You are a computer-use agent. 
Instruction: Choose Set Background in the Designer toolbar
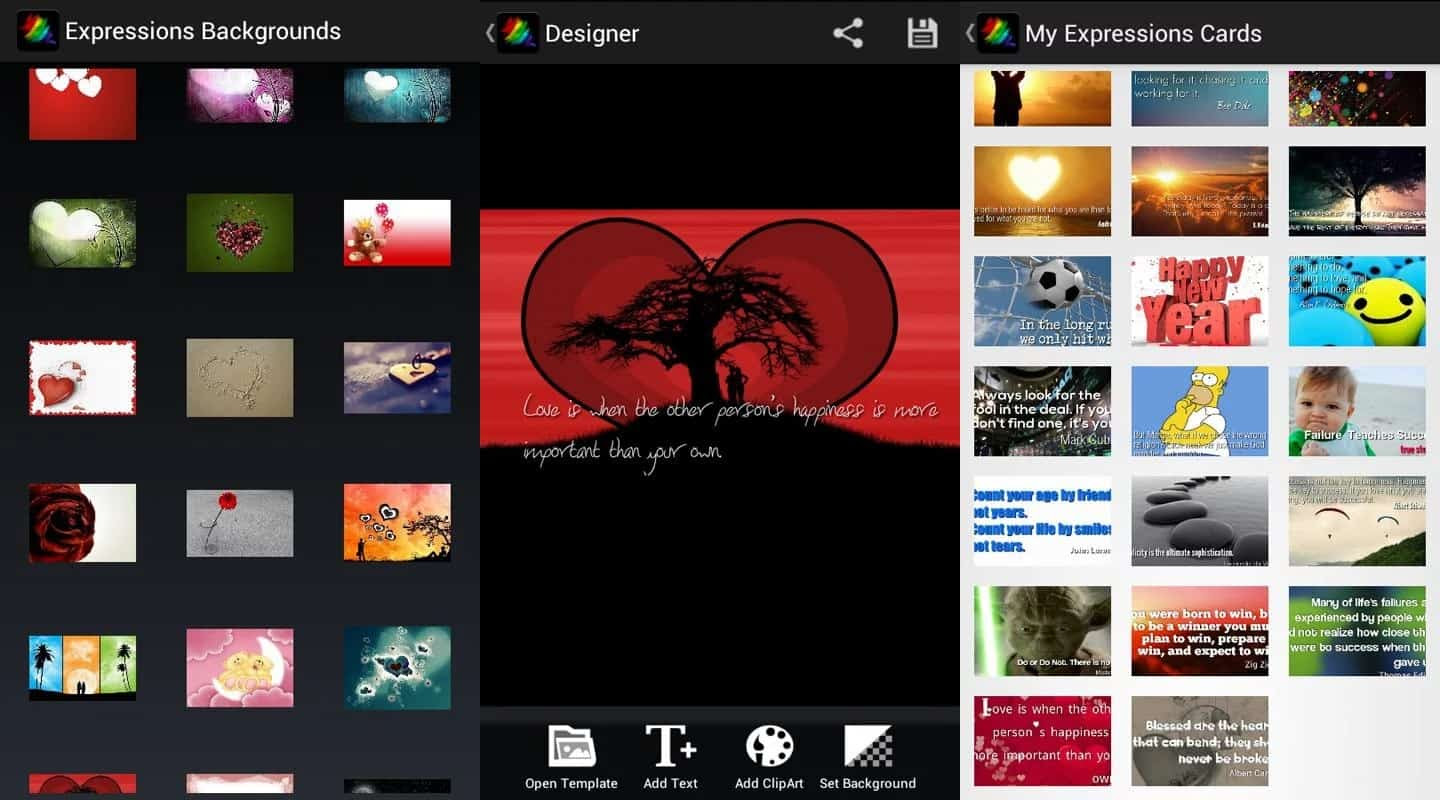tap(867, 757)
